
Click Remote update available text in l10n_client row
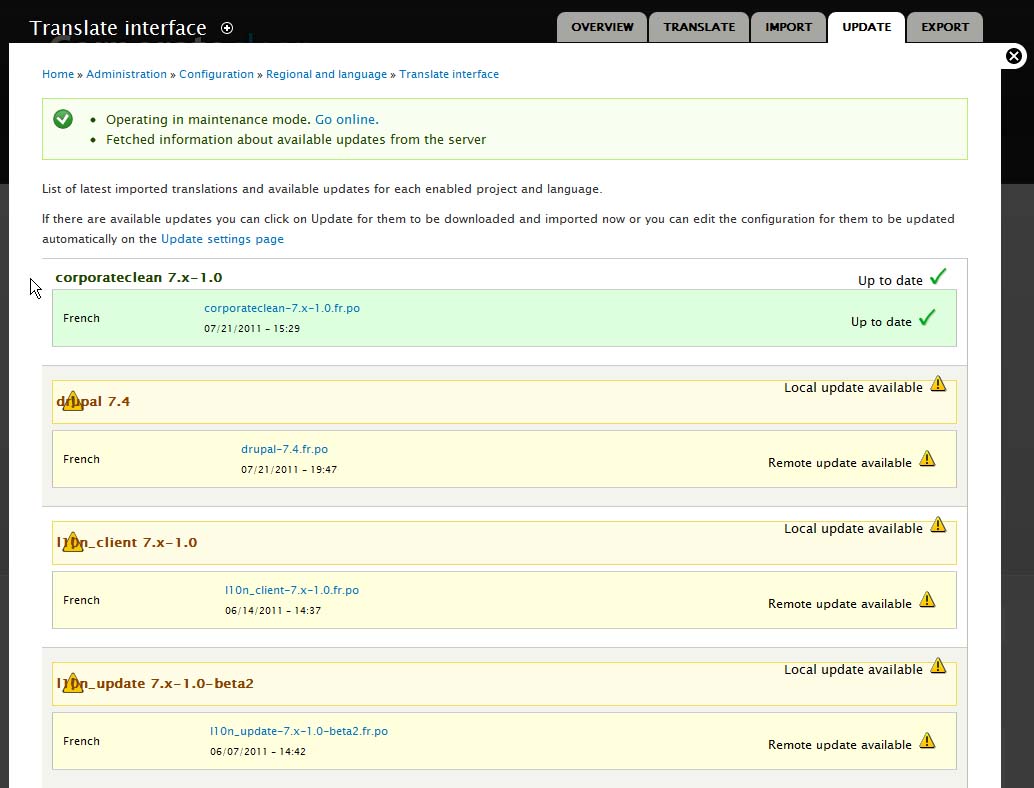click(840, 604)
